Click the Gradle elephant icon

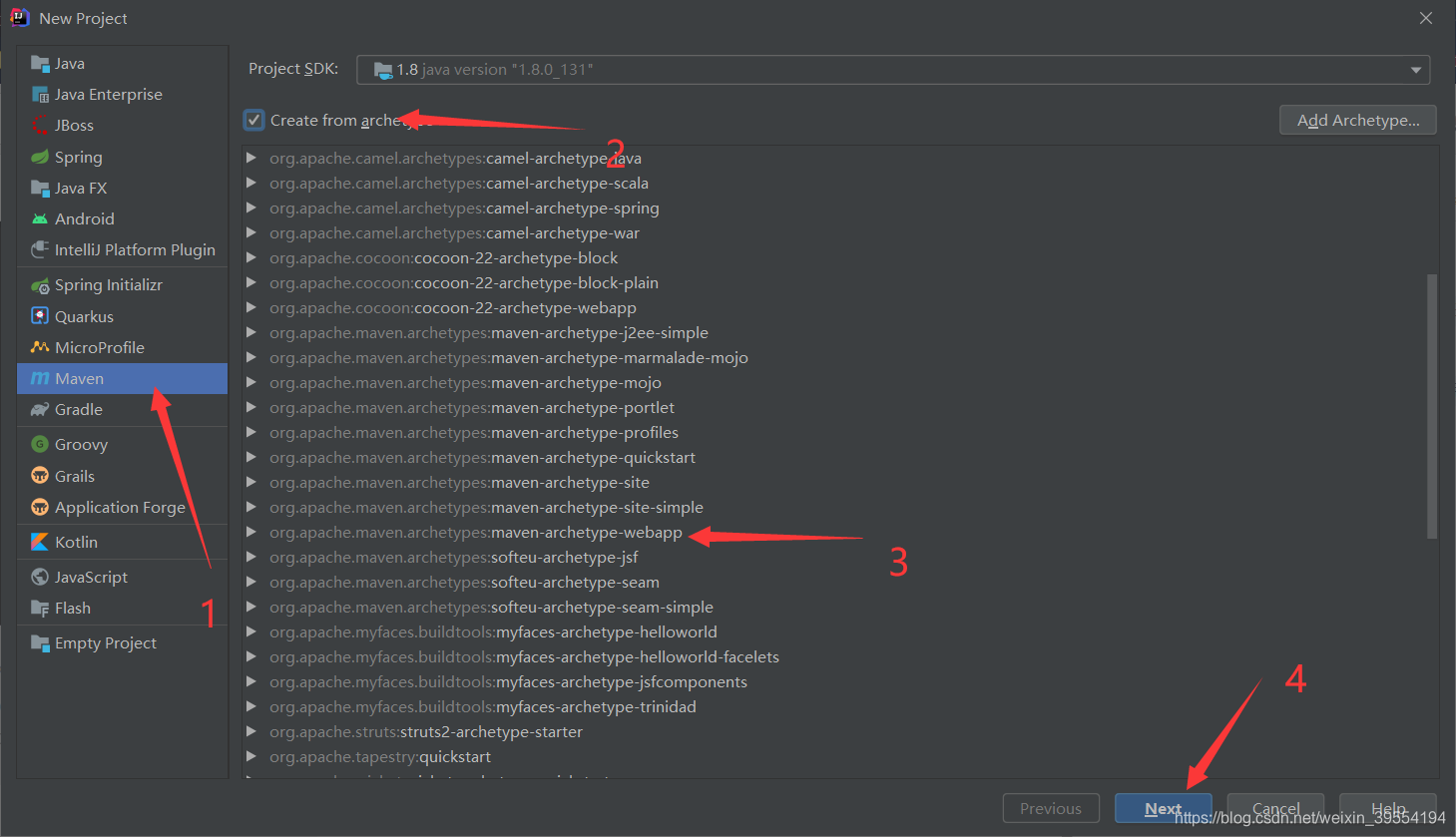click(x=40, y=410)
